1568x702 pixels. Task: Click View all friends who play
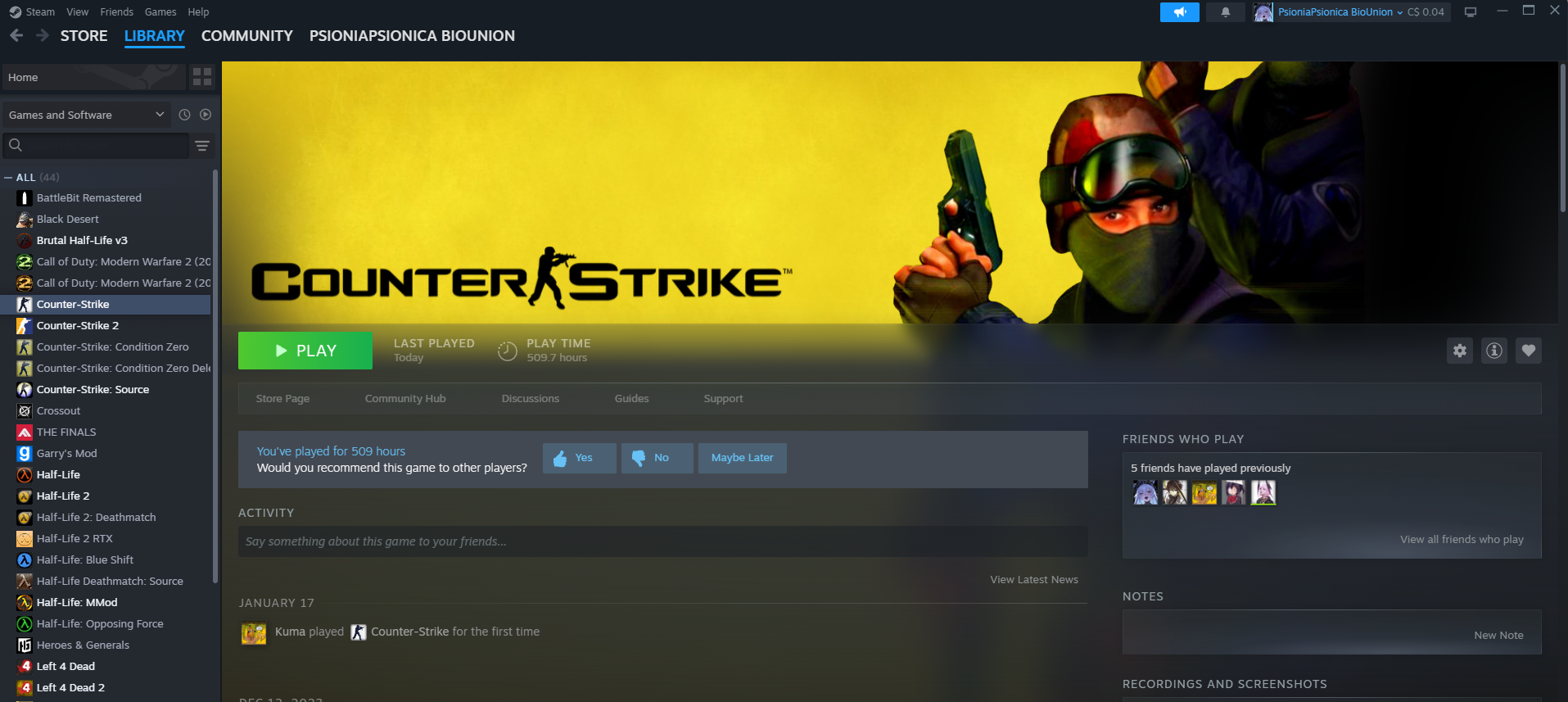(x=1462, y=539)
